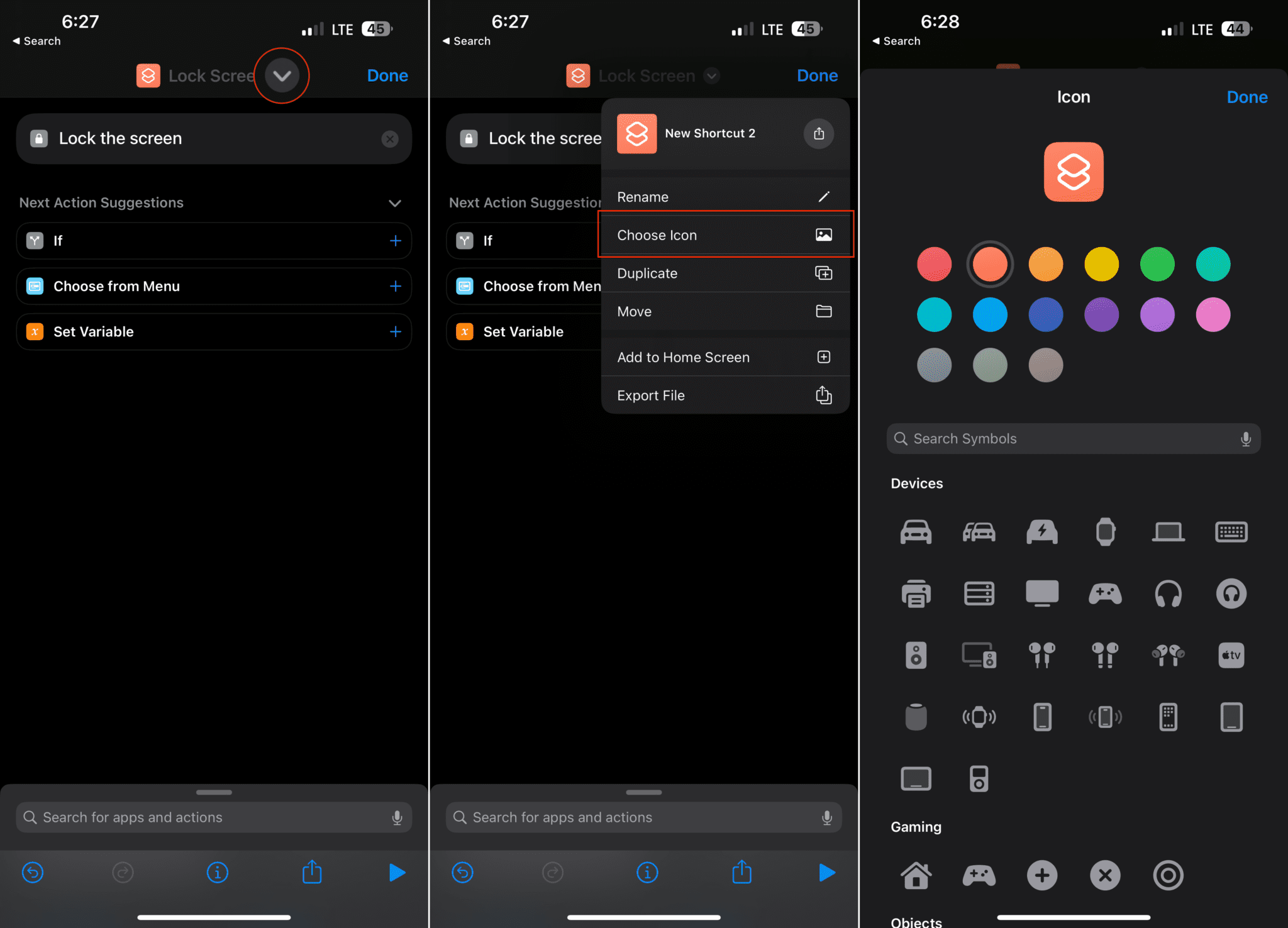Collapse Next Action Suggestions
The image size is (1288, 928).
pyautogui.click(x=395, y=202)
